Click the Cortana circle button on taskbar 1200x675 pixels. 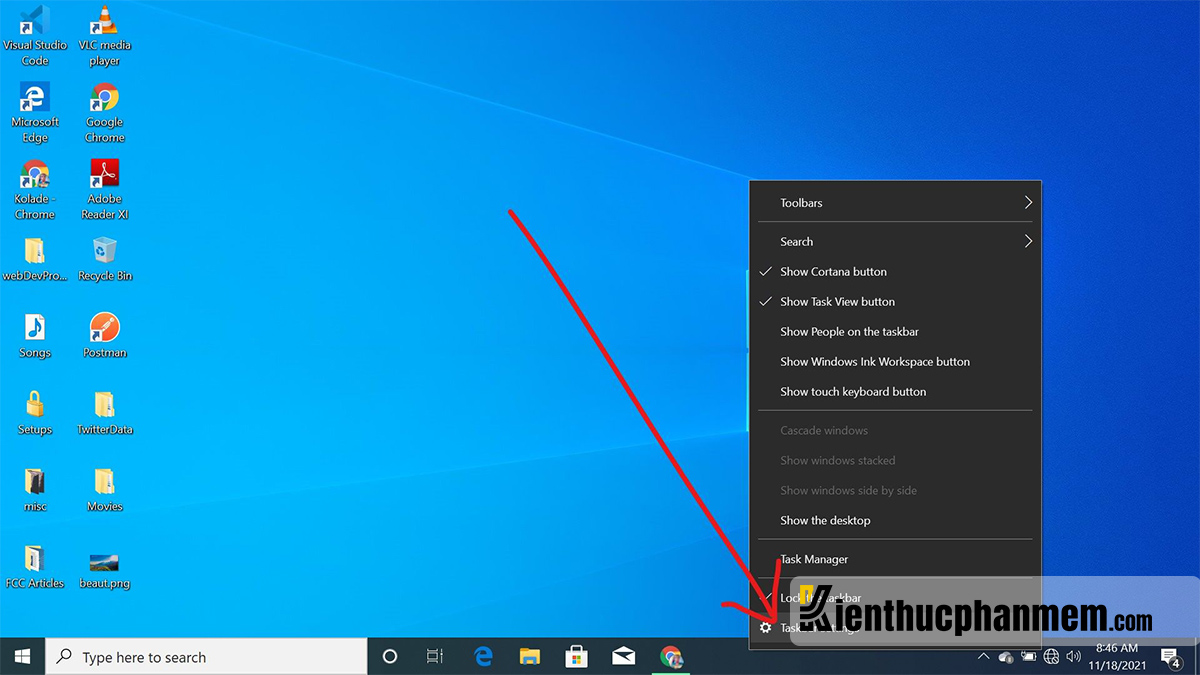(390, 656)
